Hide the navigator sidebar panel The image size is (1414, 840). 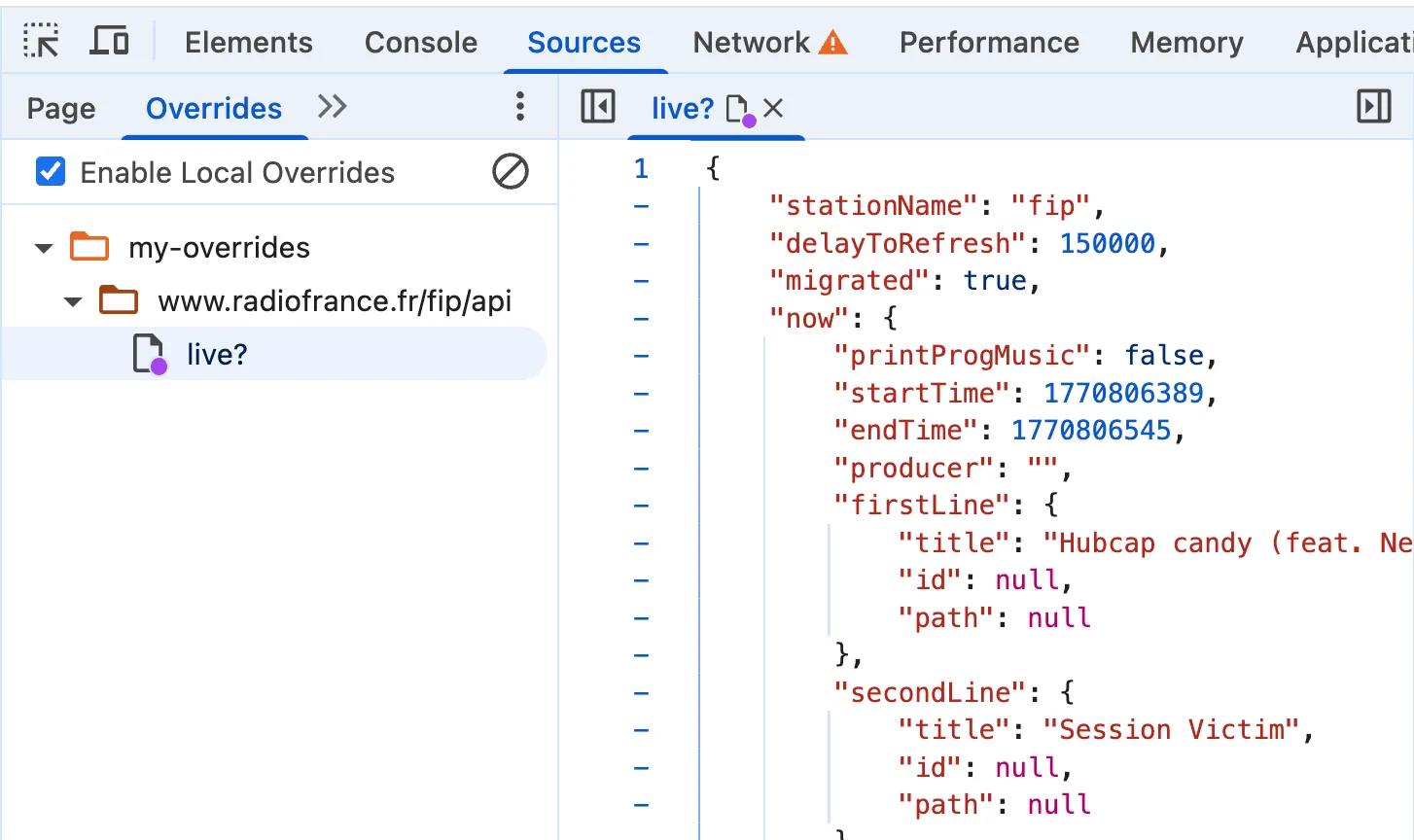pos(598,106)
